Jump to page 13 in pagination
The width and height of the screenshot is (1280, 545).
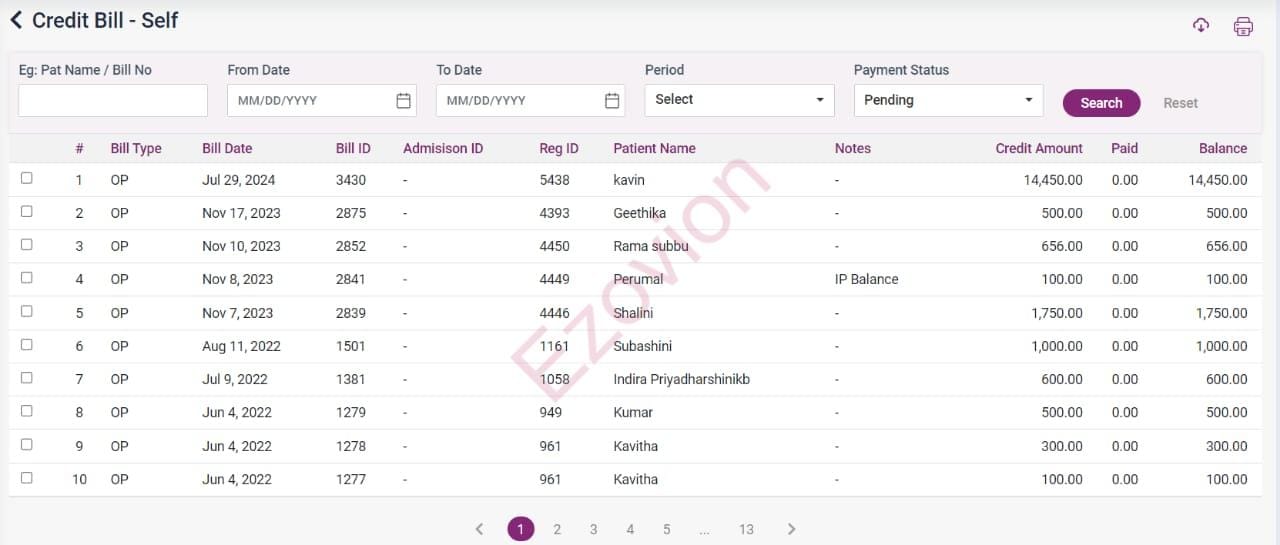(746, 529)
